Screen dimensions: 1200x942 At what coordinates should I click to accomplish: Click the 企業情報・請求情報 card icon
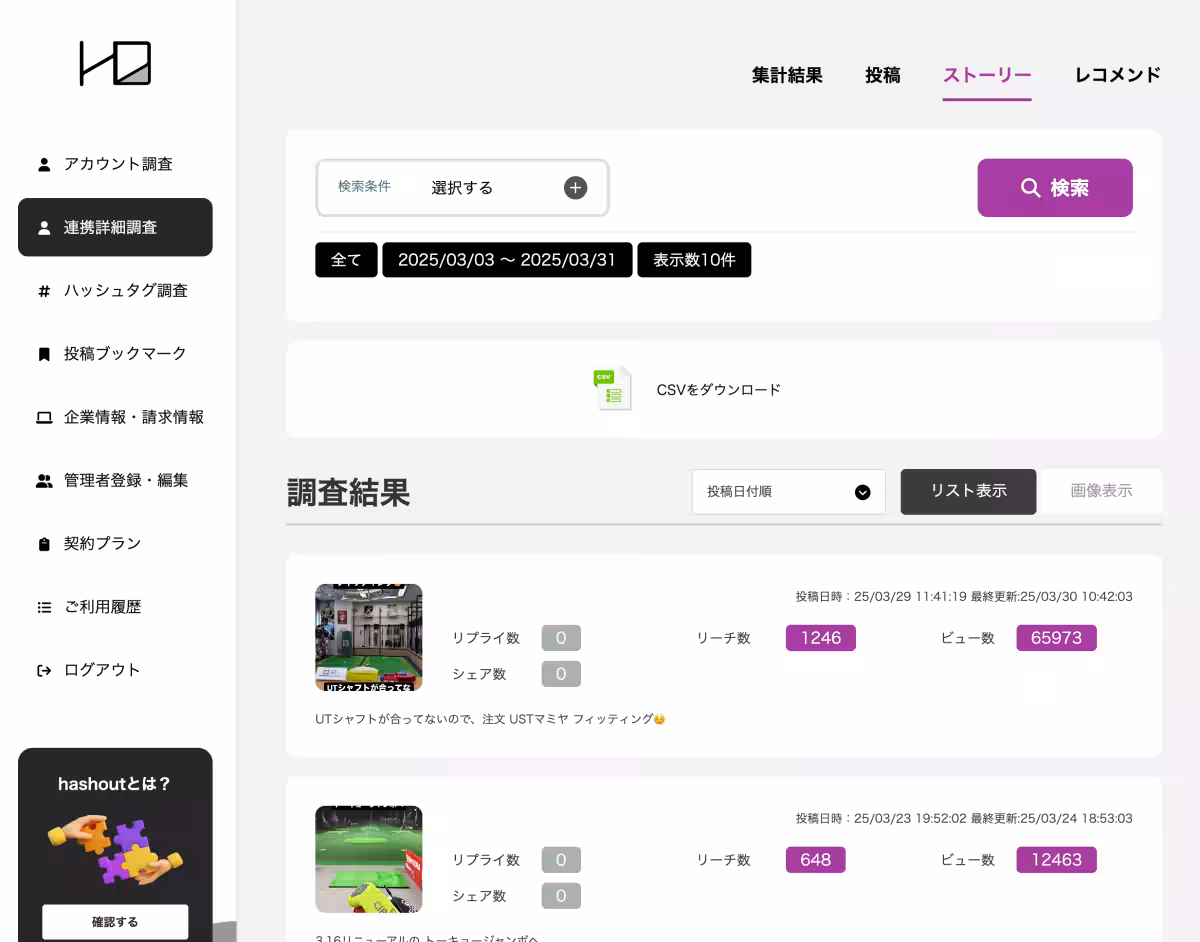click(42, 416)
